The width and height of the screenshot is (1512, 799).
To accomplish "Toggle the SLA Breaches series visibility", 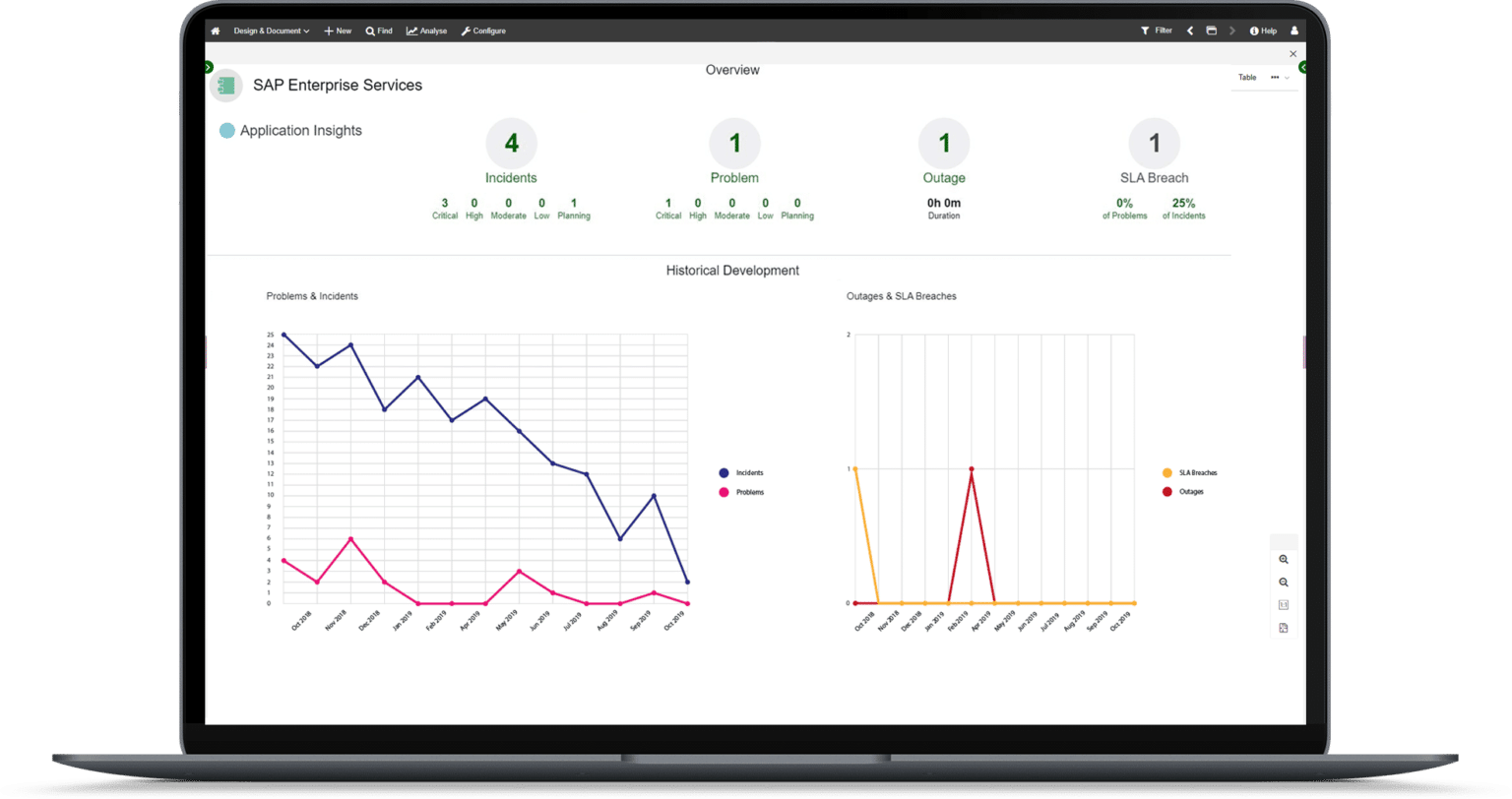I will [x=1184, y=472].
